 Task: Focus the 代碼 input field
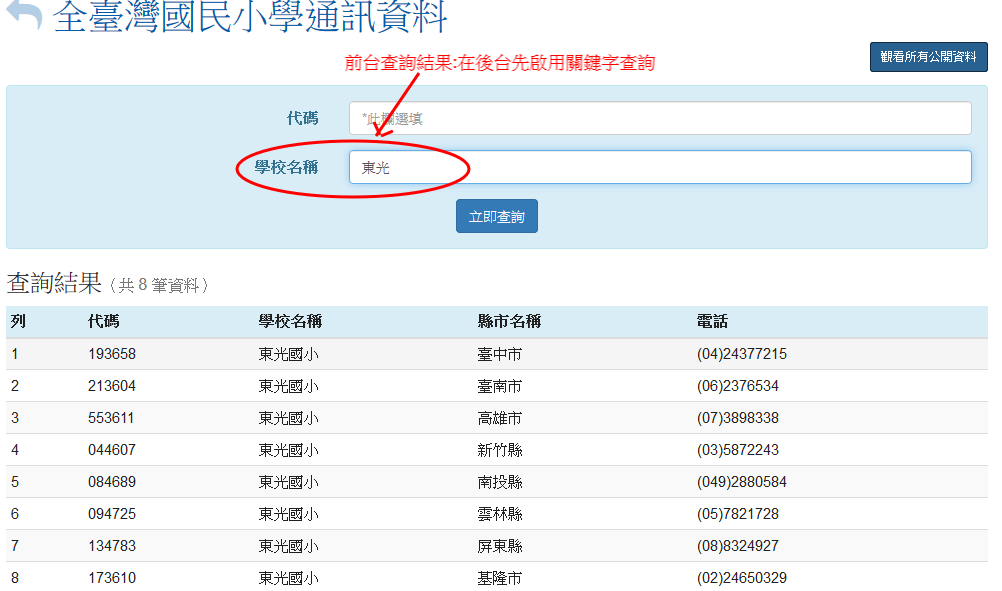coord(660,118)
